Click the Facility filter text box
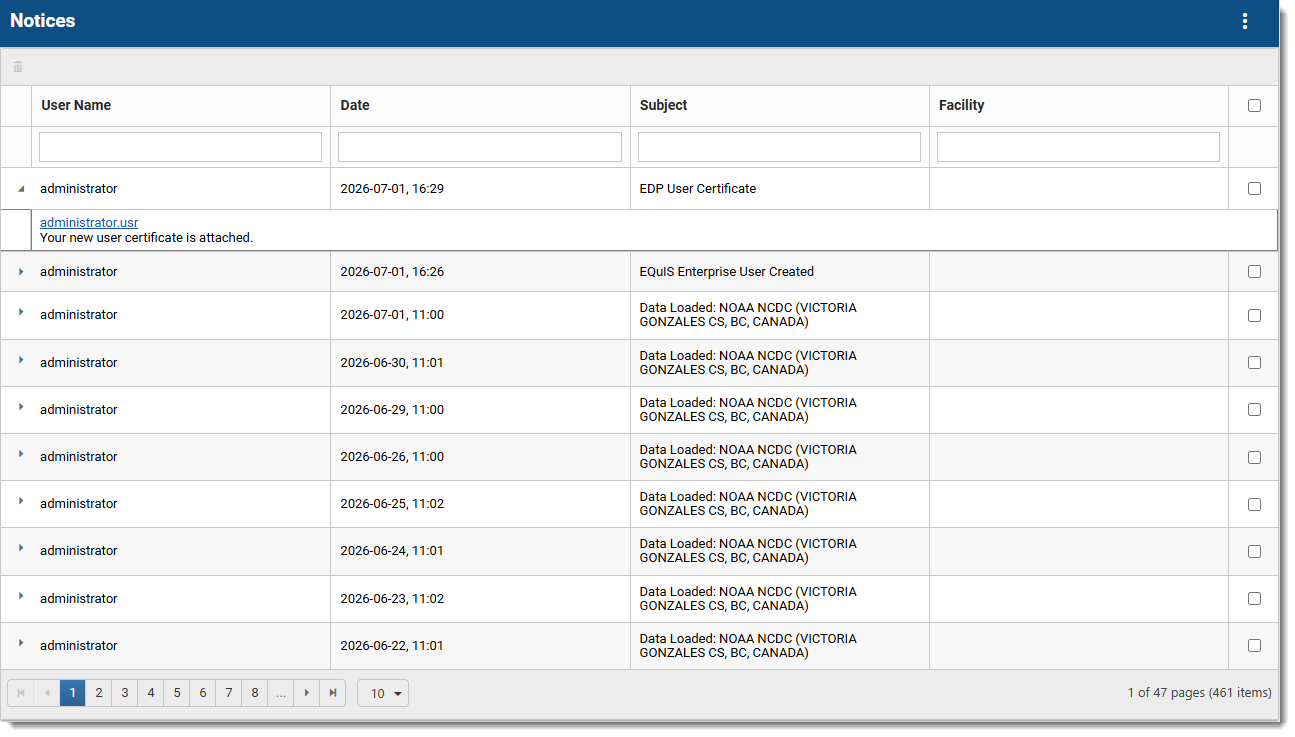Image resolution: width=1295 pixels, height=737 pixels. 1078,147
